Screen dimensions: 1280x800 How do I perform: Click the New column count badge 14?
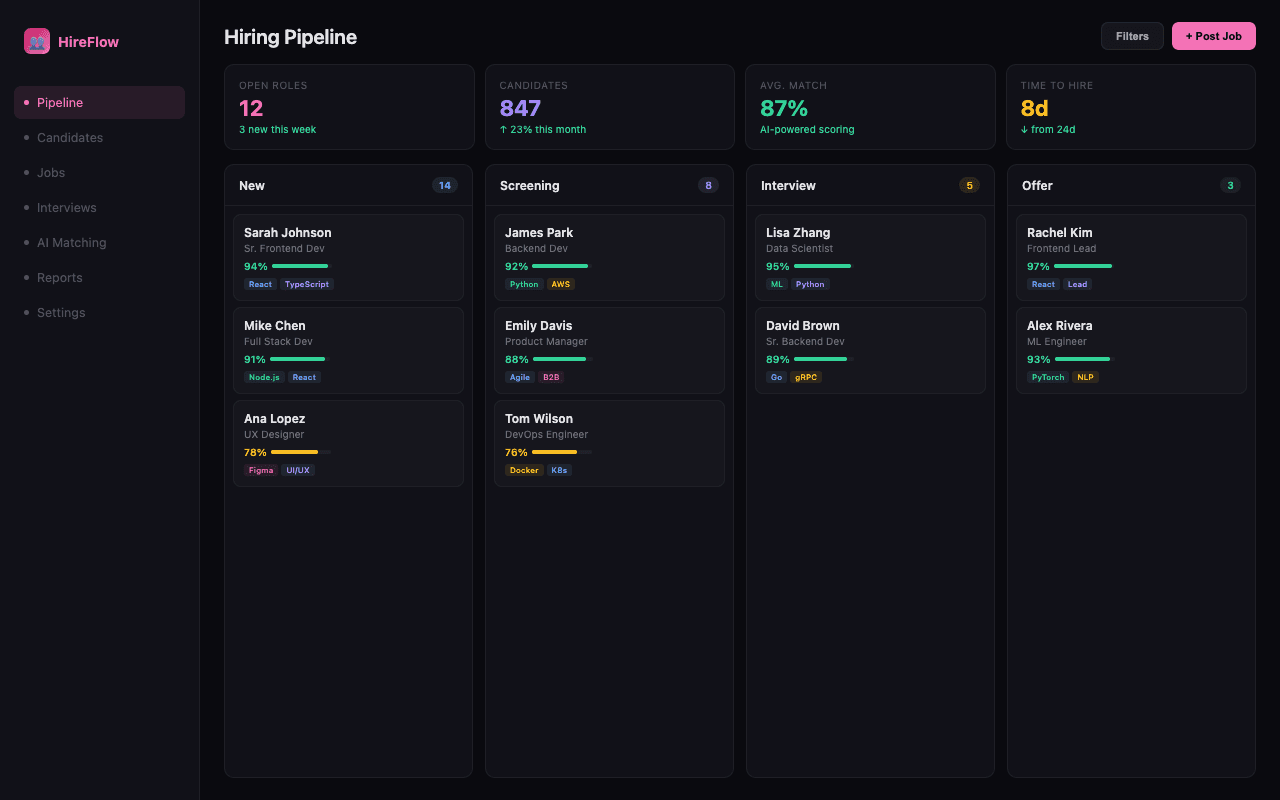pos(445,185)
